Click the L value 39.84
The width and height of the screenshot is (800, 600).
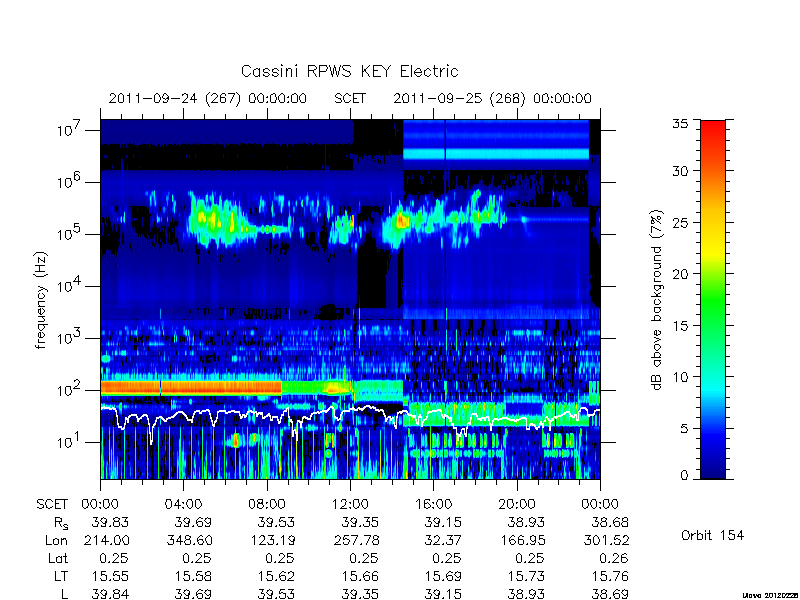coord(110,594)
